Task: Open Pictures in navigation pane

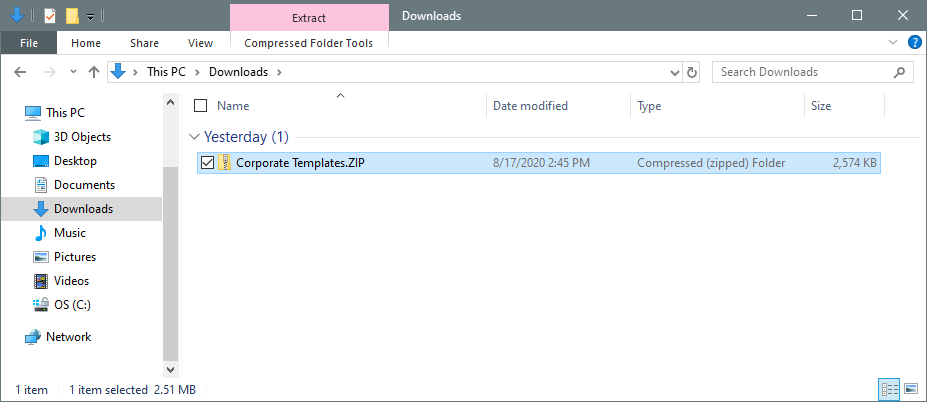Action: [74, 257]
